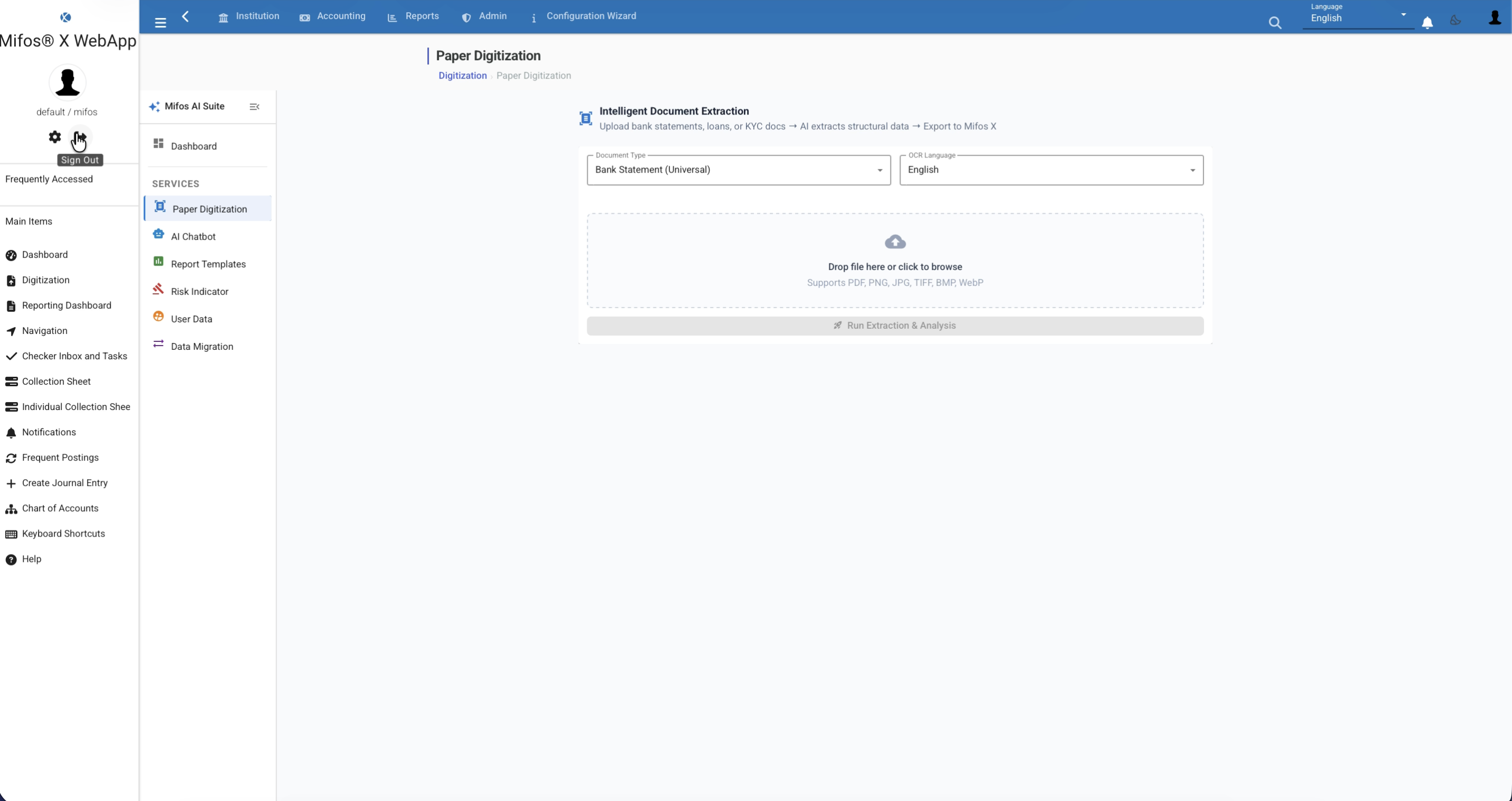
Task: Click the file drop zone to browse
Action: click(895, 260)
